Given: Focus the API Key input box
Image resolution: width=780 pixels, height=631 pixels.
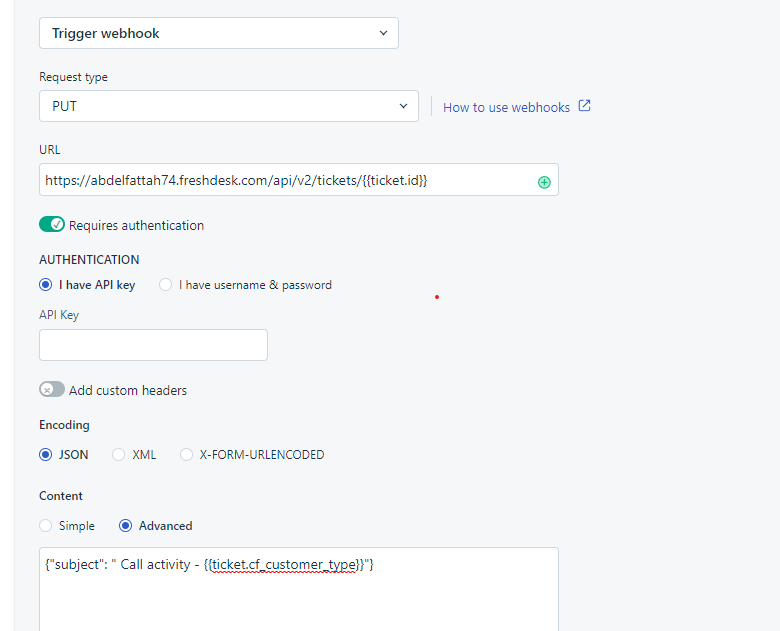Looking at the screenshot, I should 153,345.
